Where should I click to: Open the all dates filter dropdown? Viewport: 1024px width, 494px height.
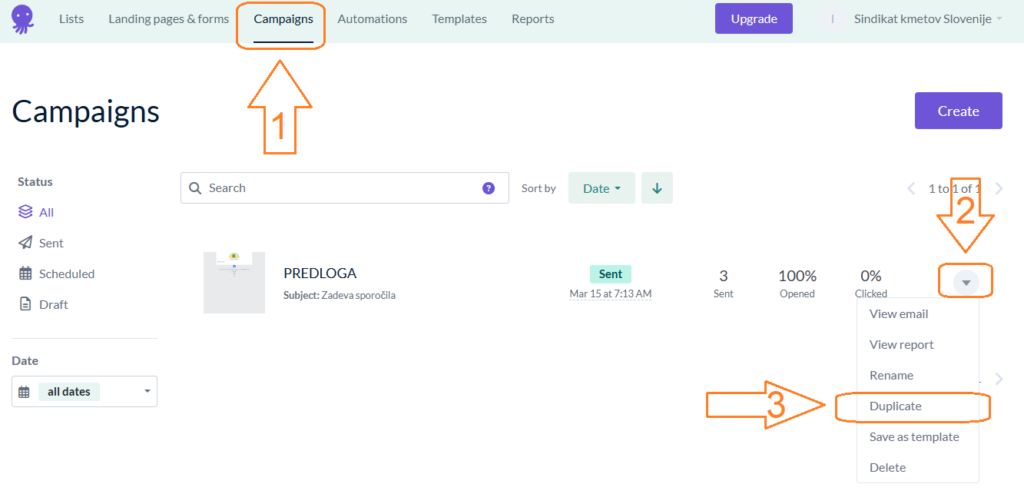pyautogui.click(x=84, y=392)
